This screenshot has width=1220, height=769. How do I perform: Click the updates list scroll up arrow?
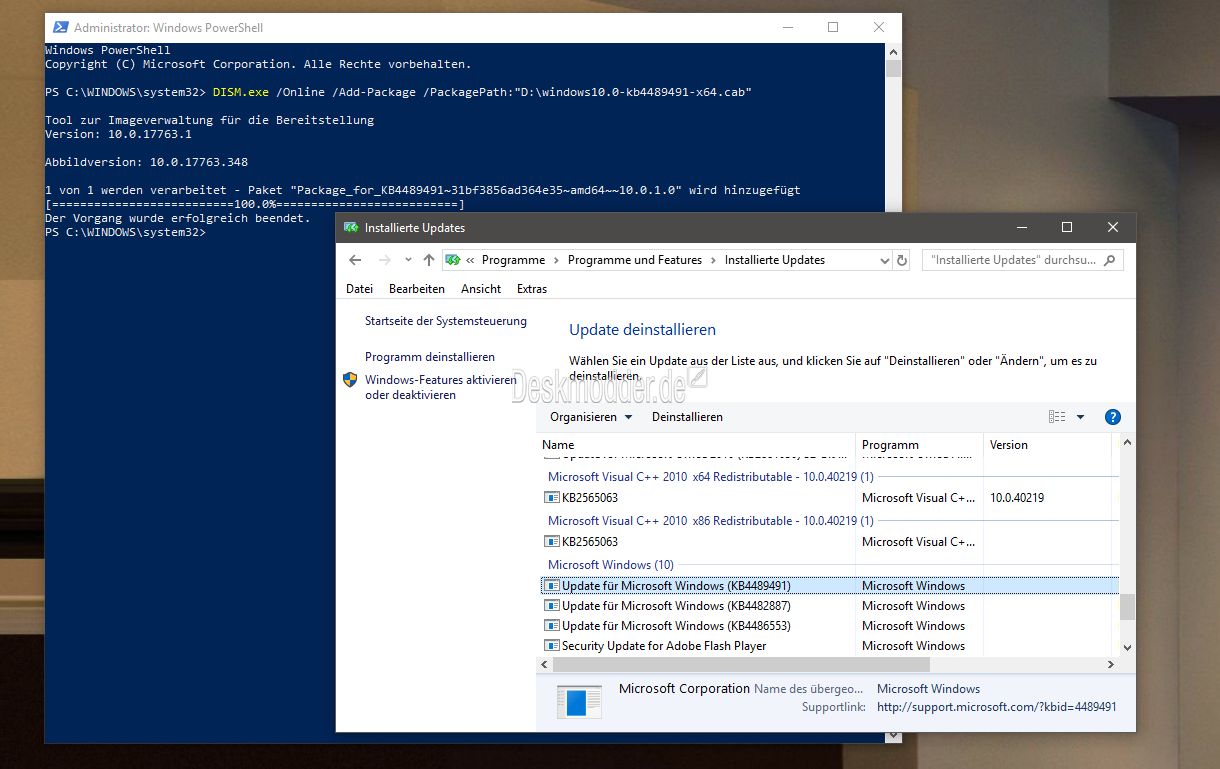coord(1127,442)
